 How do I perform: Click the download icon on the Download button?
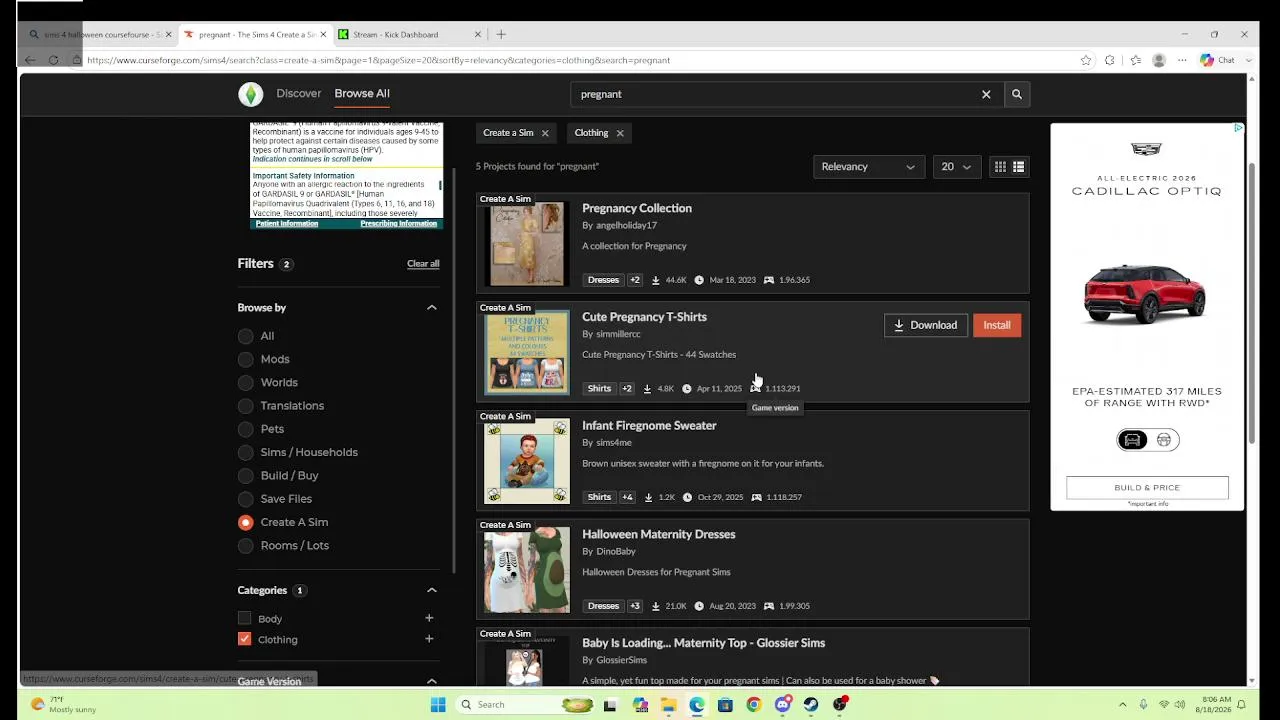point(899,325)
